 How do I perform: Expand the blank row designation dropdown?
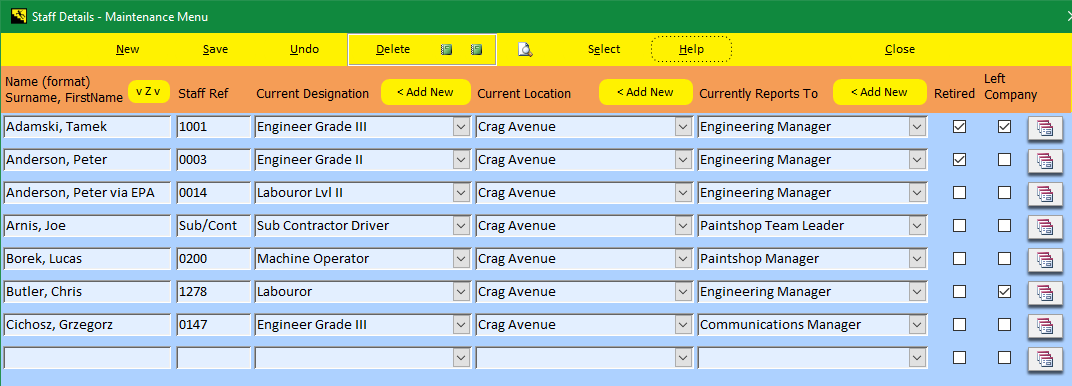[x=462, y=357]
